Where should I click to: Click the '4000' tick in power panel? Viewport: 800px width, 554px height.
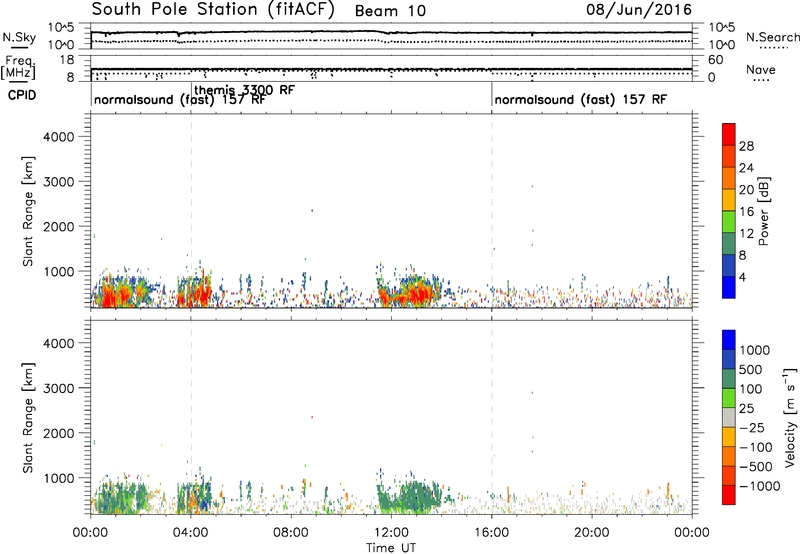point(59,137)
